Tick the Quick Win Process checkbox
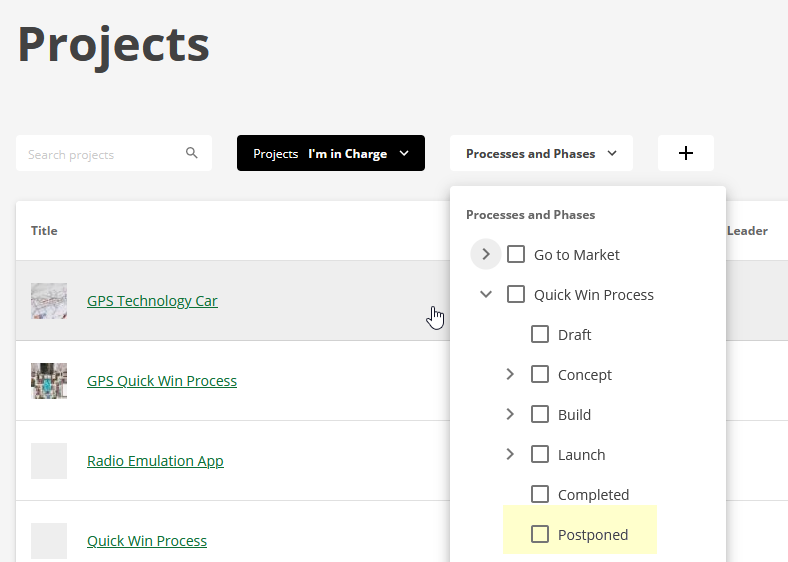 coord(516,294)
